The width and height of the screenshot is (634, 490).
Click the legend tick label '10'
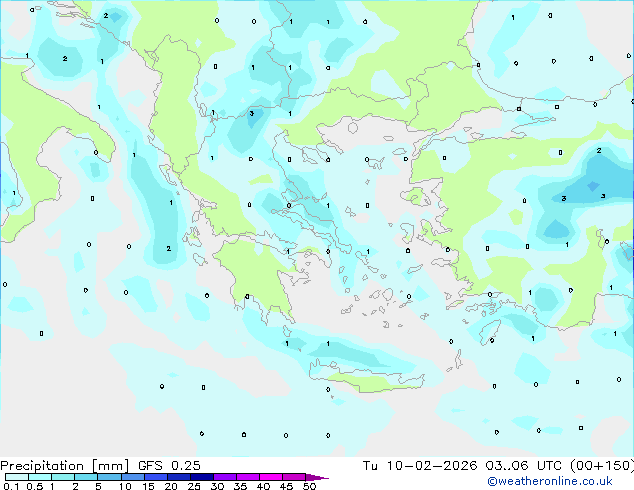tap(125, 486)
